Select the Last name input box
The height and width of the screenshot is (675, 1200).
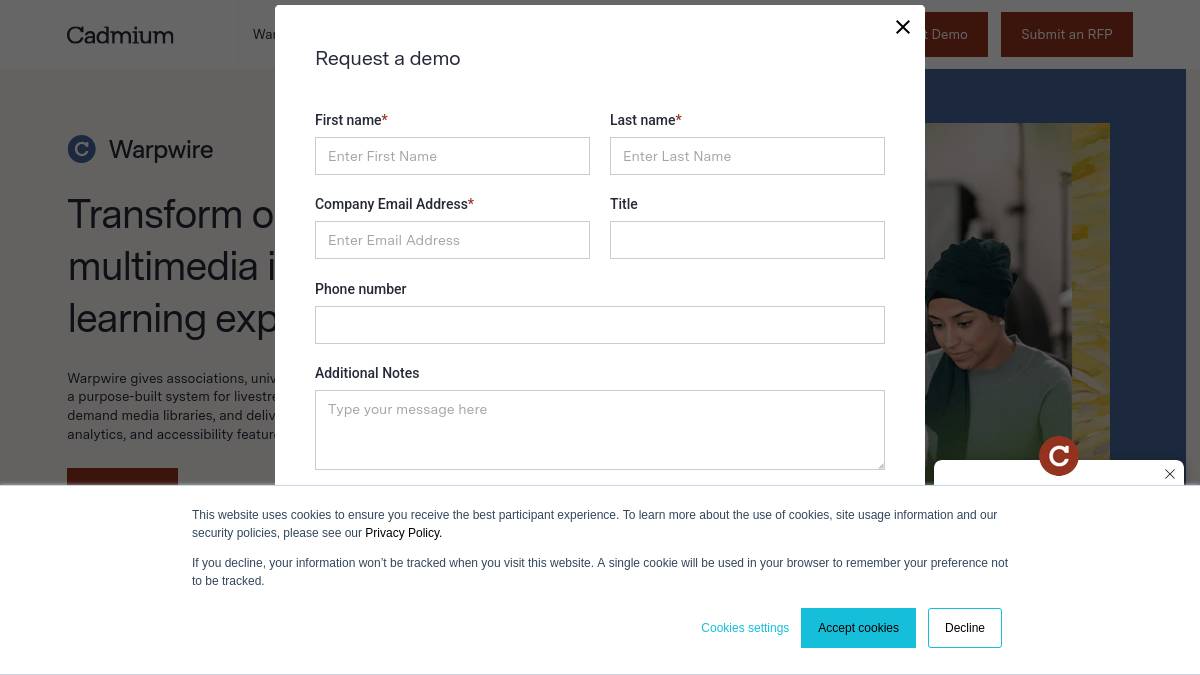coord(747,156)
